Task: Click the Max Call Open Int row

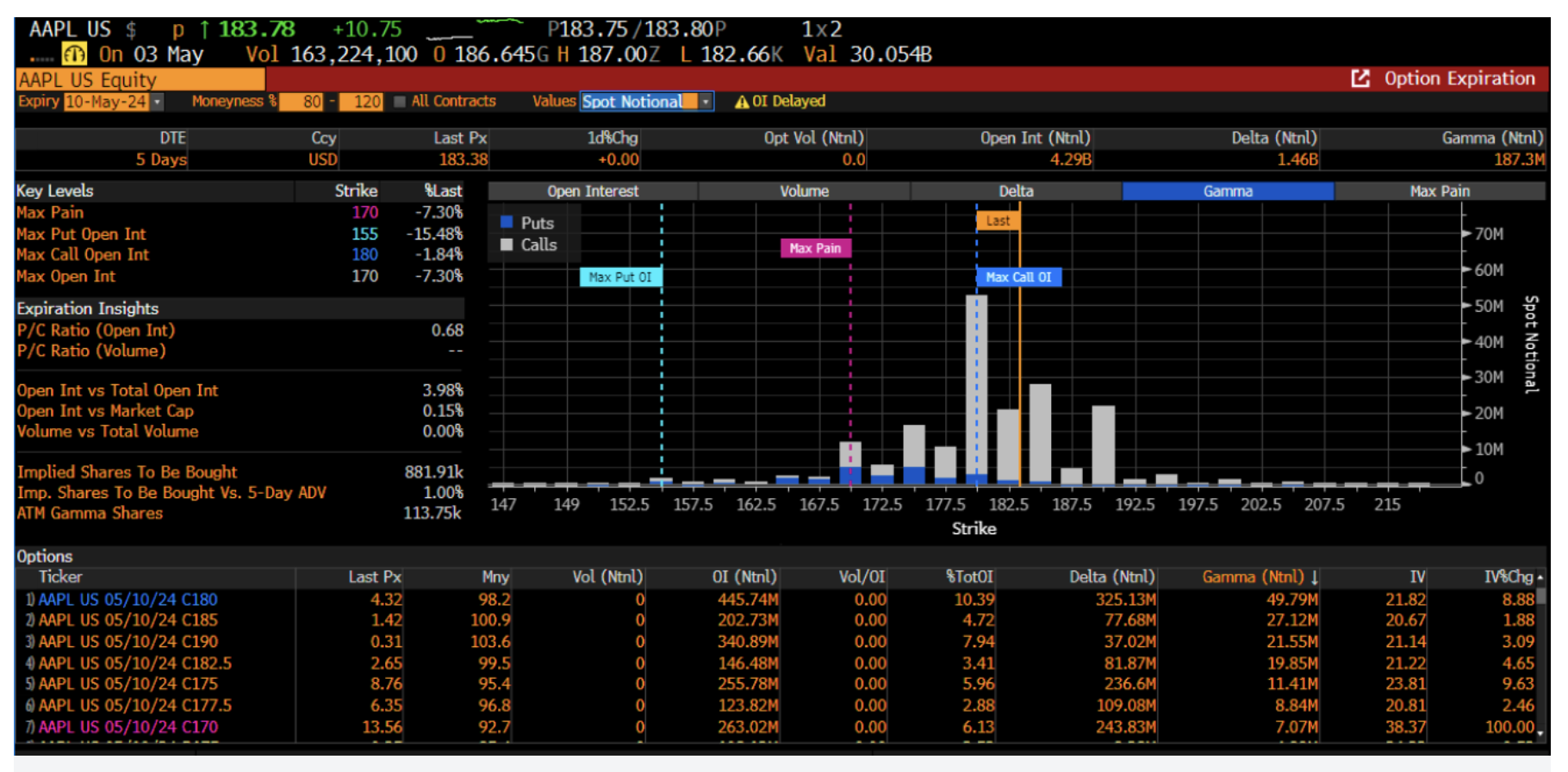Action: coord(240,255)
